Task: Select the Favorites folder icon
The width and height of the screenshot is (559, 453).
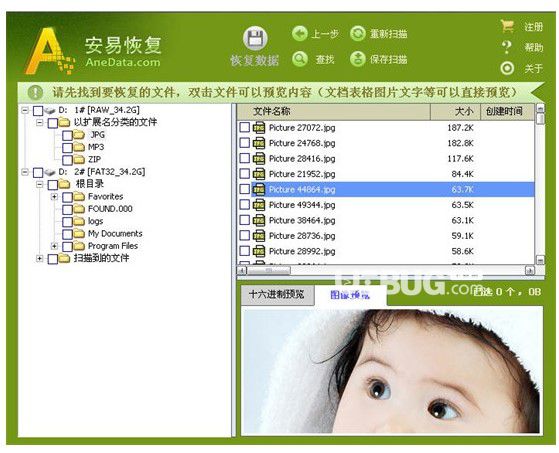Action: click(x=79, y=196)
